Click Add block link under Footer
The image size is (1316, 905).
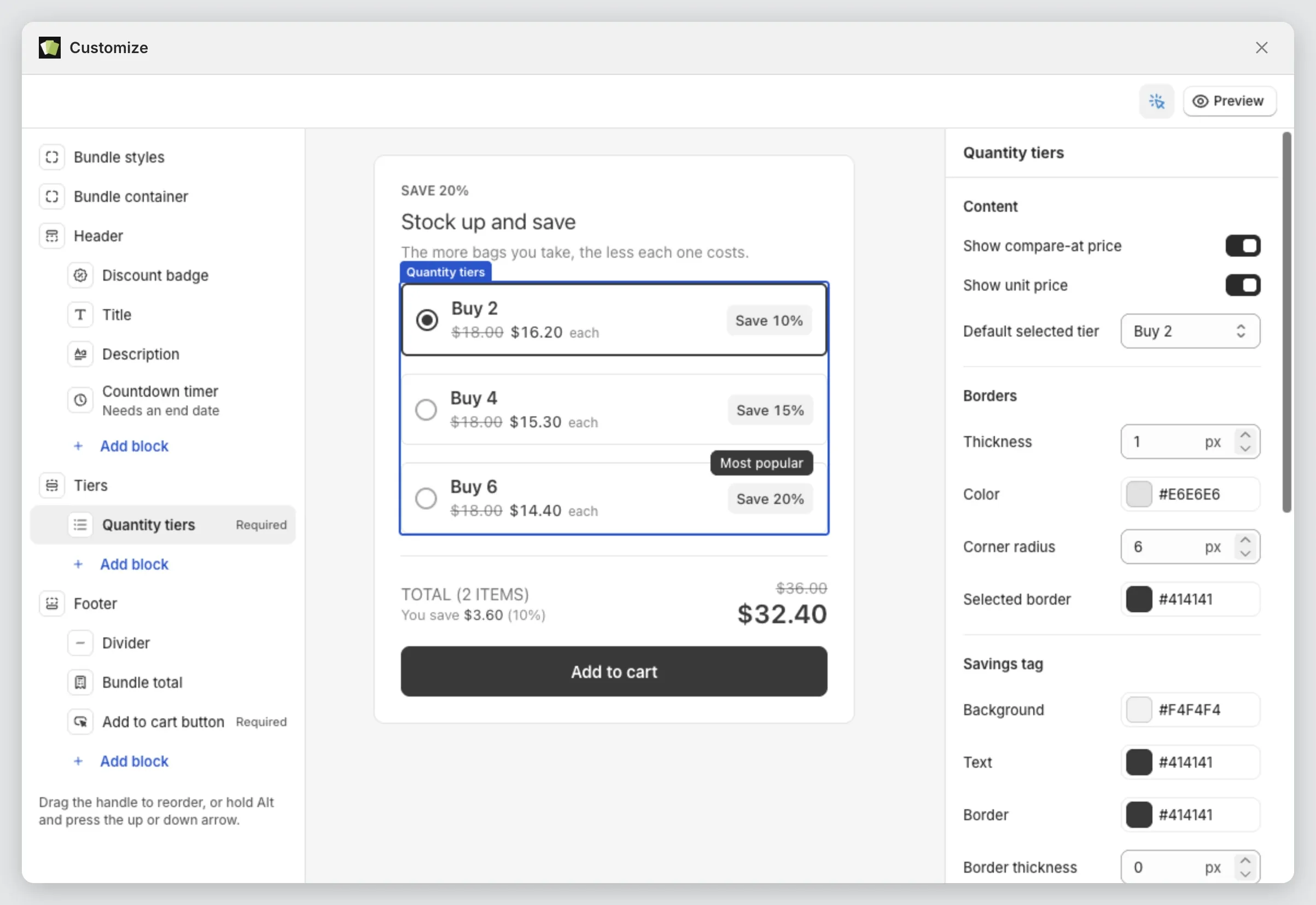coord(135,761)
